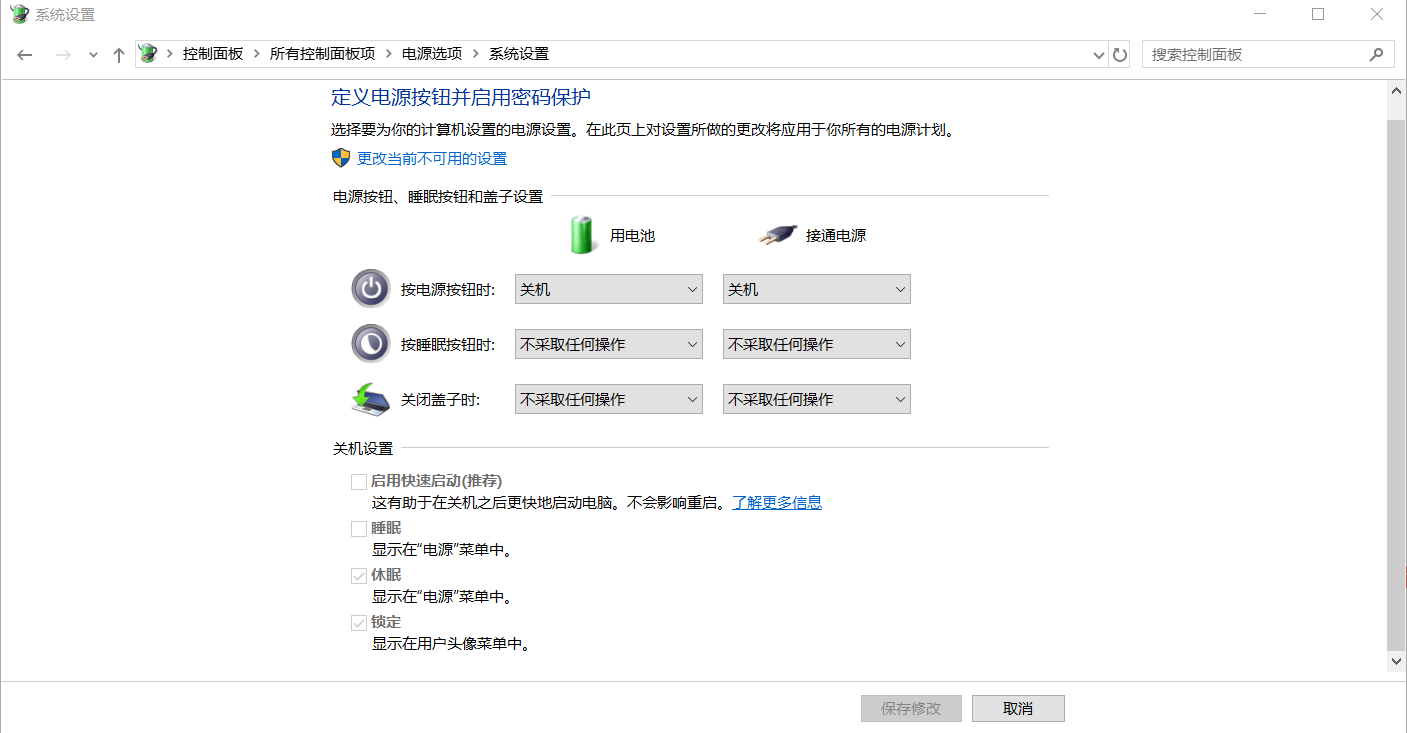This screenshot has height=733, width=1407.
Task: Click the 按电源按钮时 label
Action: click(448, 289)
